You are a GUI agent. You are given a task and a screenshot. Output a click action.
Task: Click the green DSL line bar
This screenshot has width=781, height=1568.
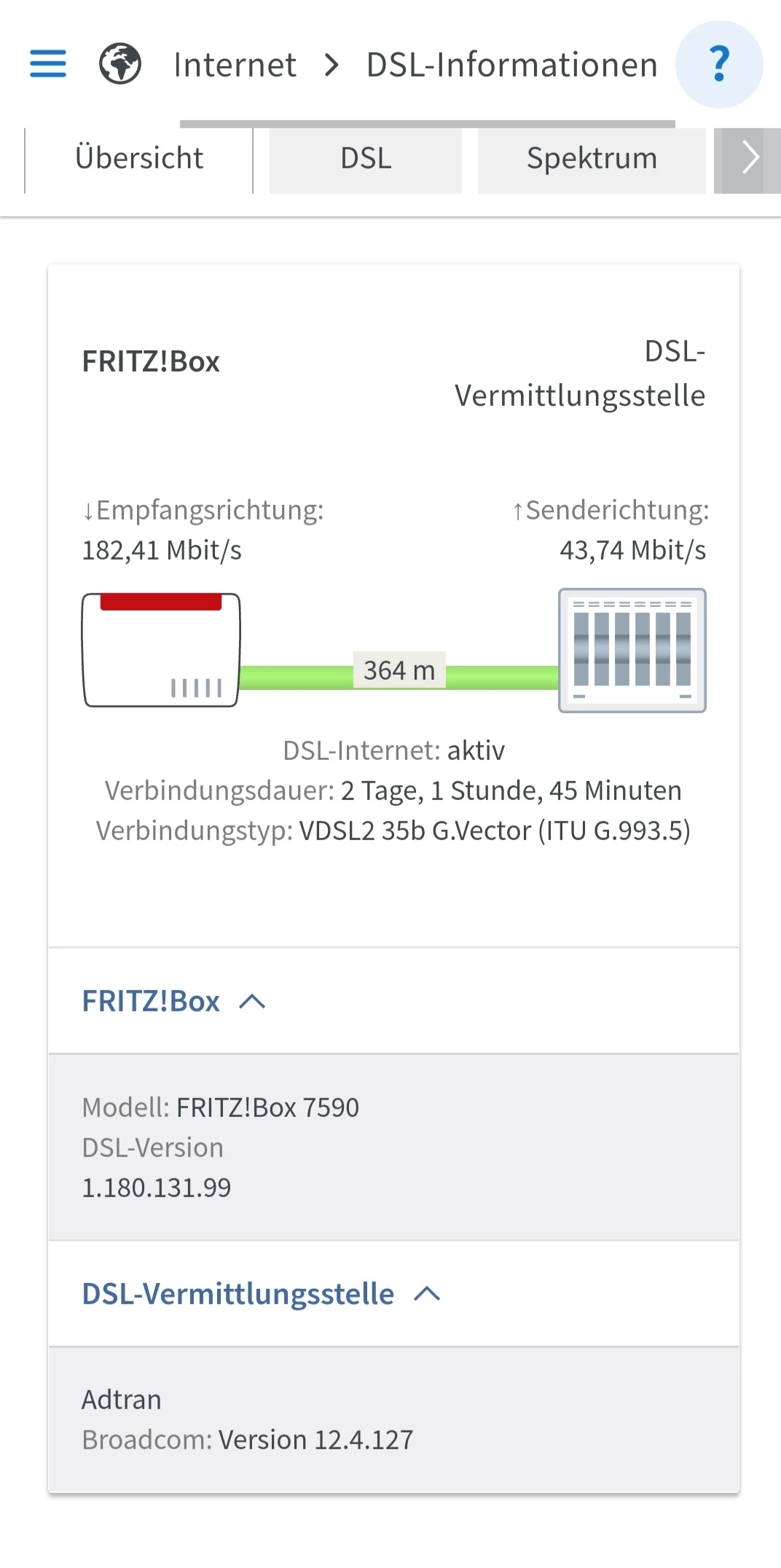(503, 677)
